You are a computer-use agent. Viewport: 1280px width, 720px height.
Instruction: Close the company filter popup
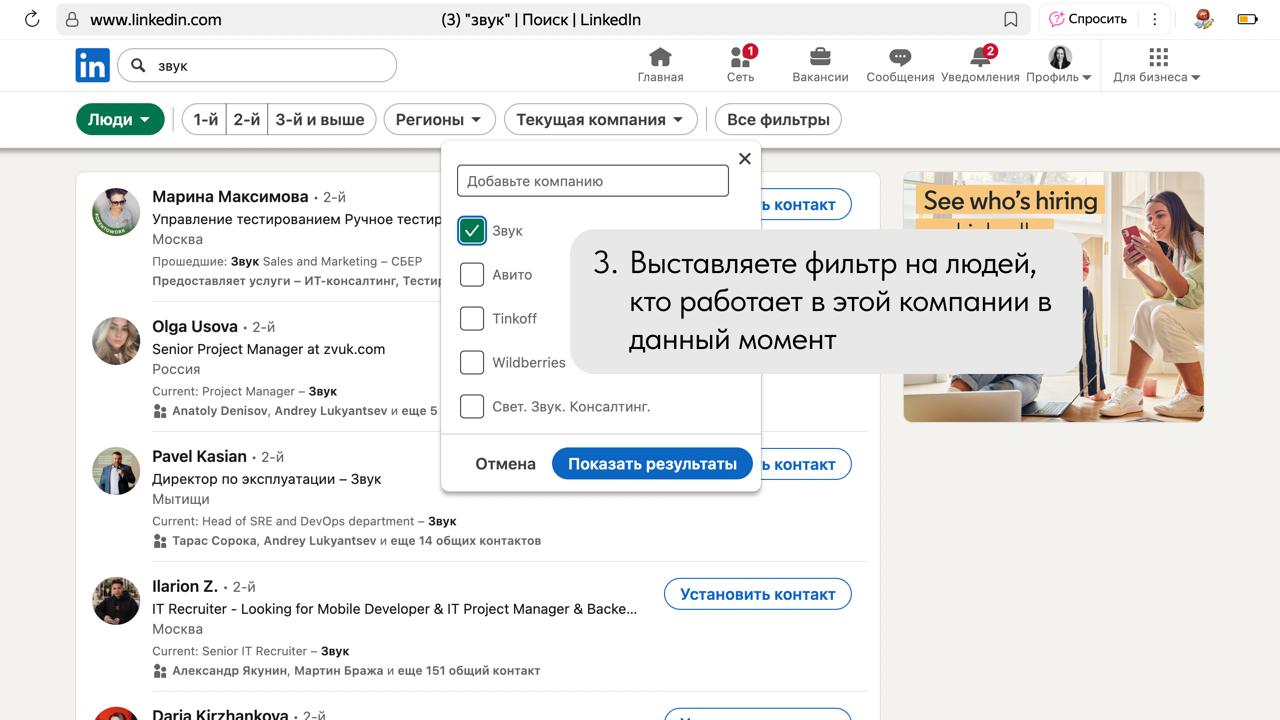(x=744, y=158)
